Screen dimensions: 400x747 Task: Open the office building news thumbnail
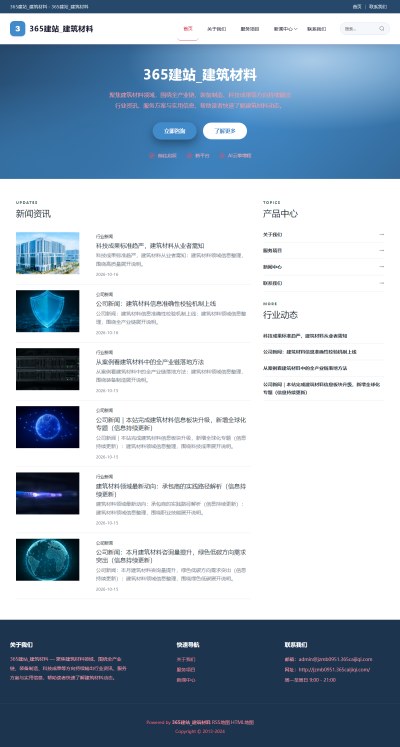(48, 253)
